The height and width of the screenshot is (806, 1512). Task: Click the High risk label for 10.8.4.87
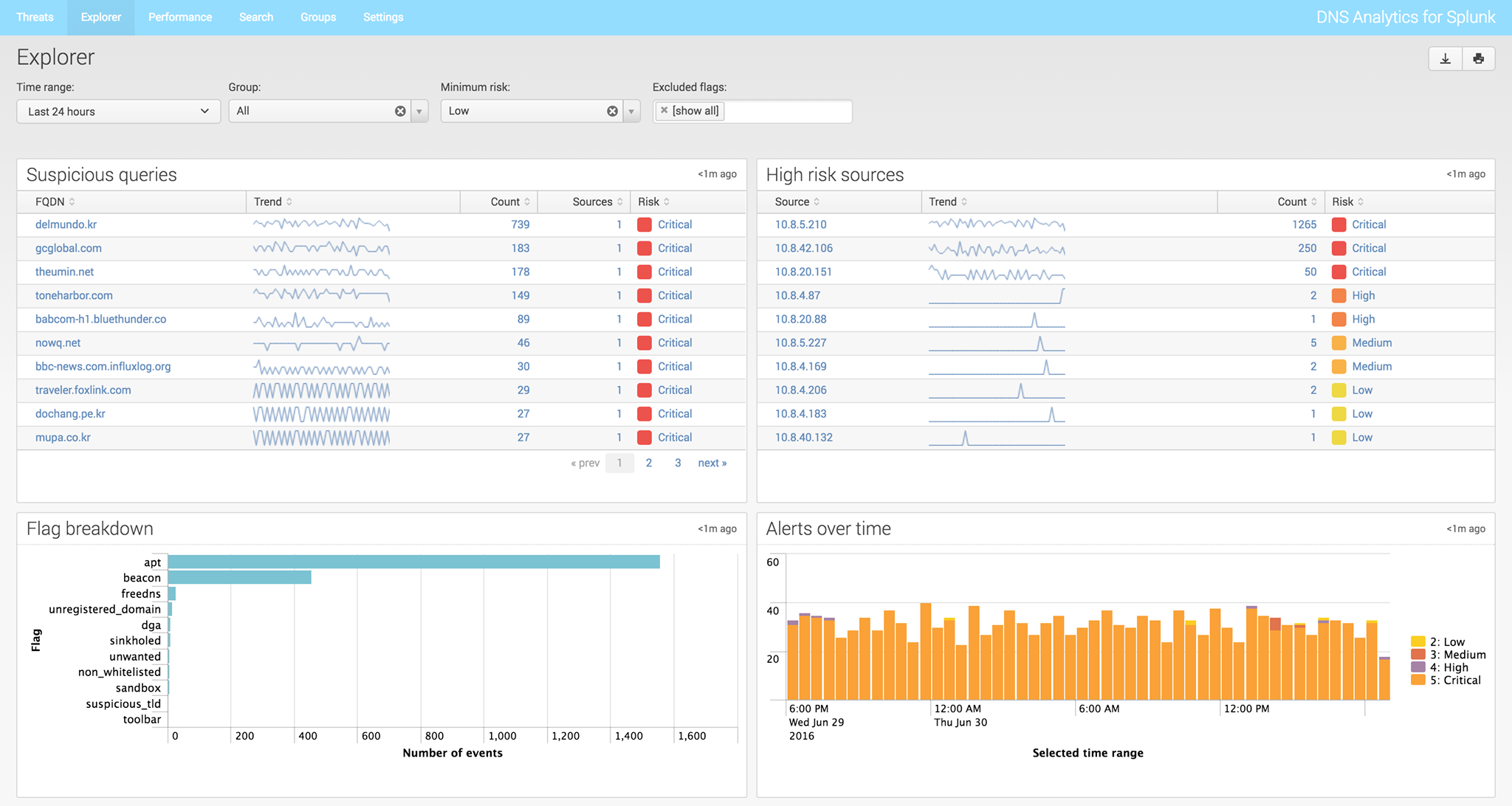[1363, 296]
